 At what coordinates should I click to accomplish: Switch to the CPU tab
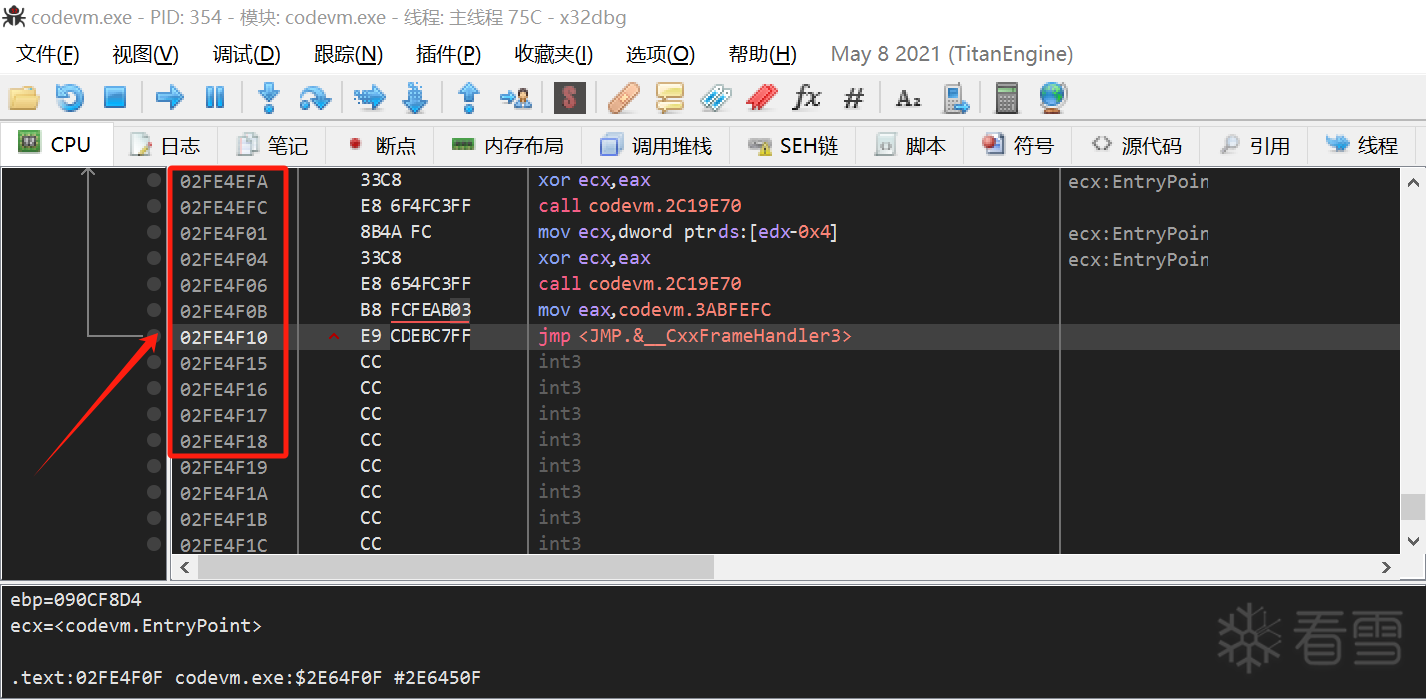57,144
